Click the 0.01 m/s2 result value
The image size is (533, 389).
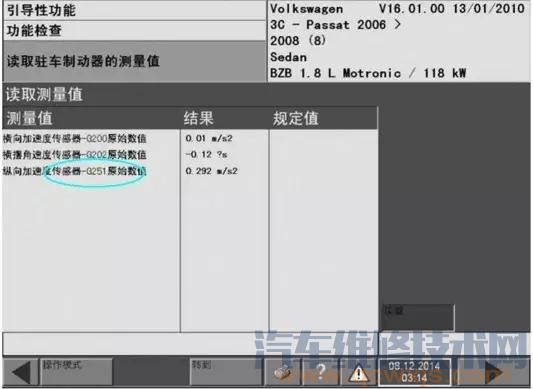209,138
